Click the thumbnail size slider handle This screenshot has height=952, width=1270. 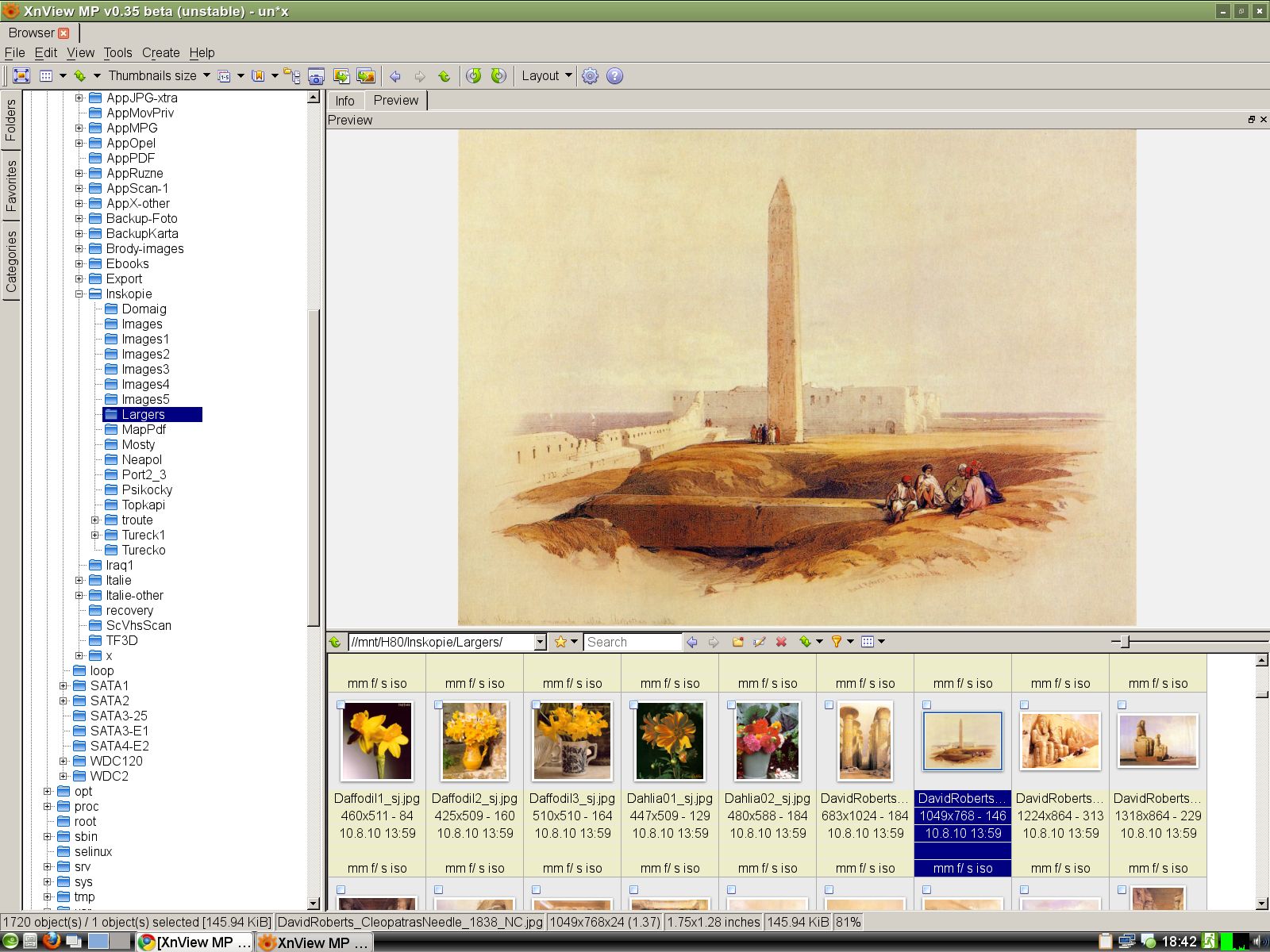[1124, 642]
